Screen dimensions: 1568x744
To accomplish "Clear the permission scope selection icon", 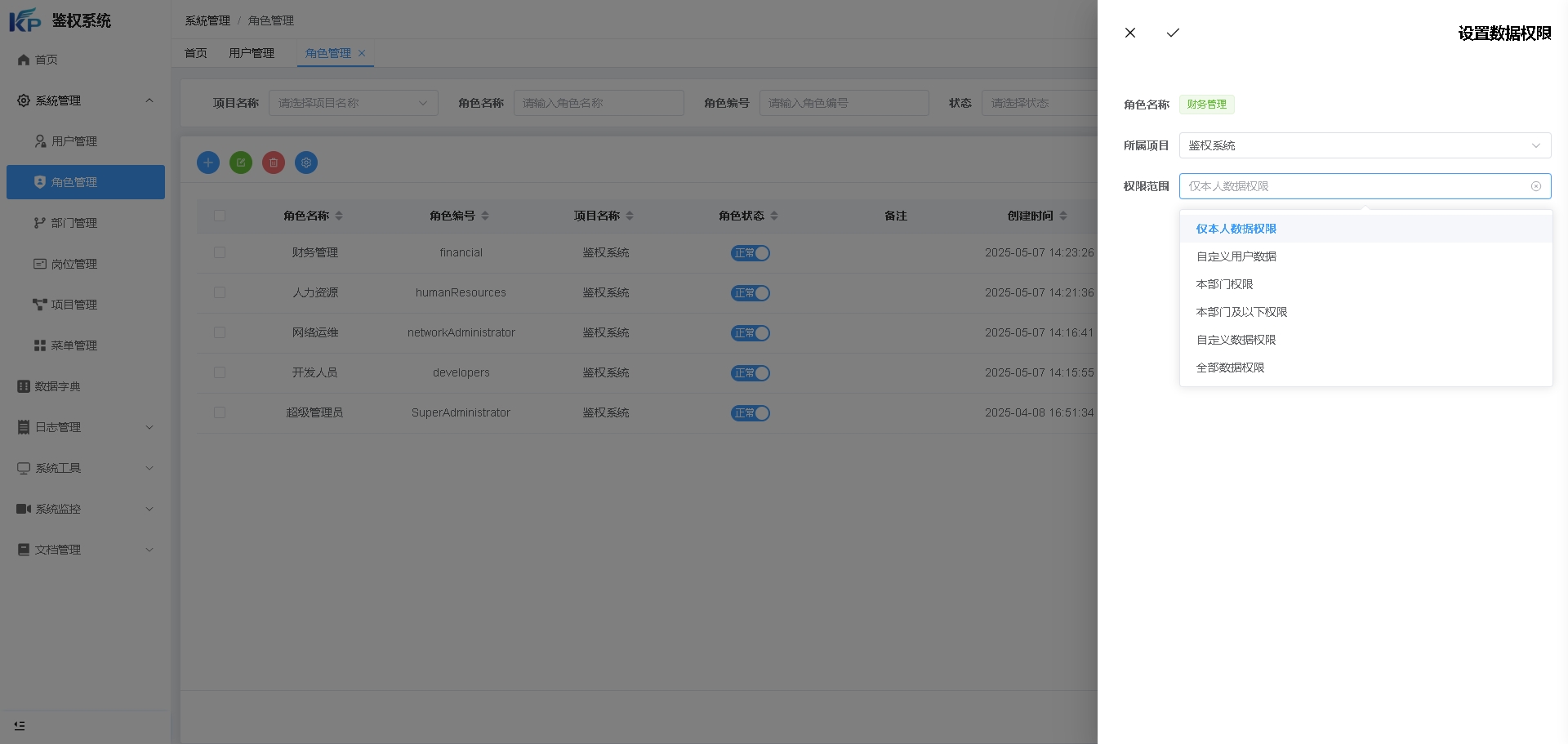I will click(1535, 186).
